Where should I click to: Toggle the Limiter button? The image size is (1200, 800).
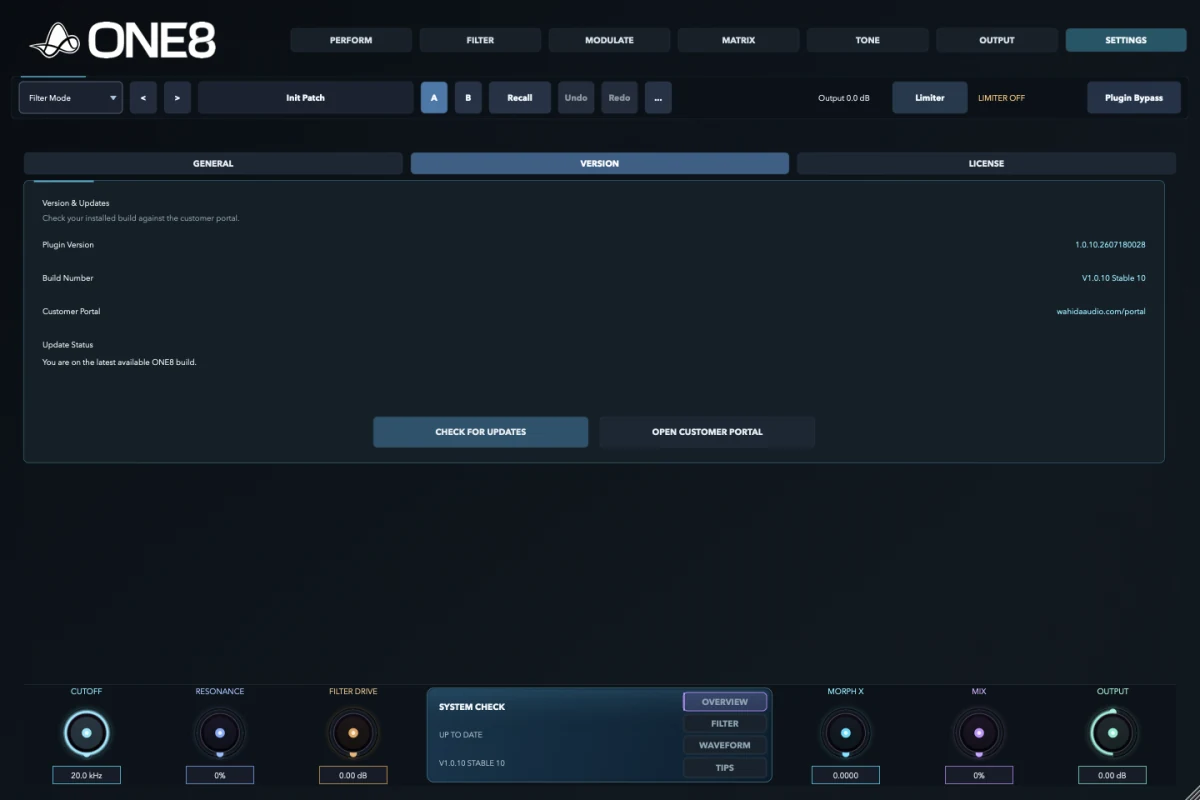tap(930, 98)
